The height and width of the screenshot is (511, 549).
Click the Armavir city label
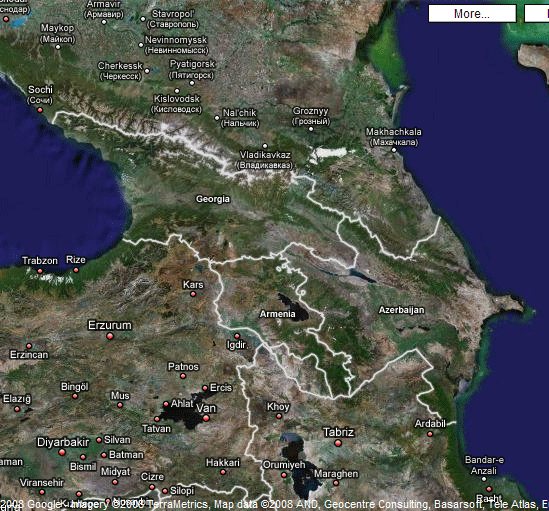pyautogui.click(x=104, y=9)
